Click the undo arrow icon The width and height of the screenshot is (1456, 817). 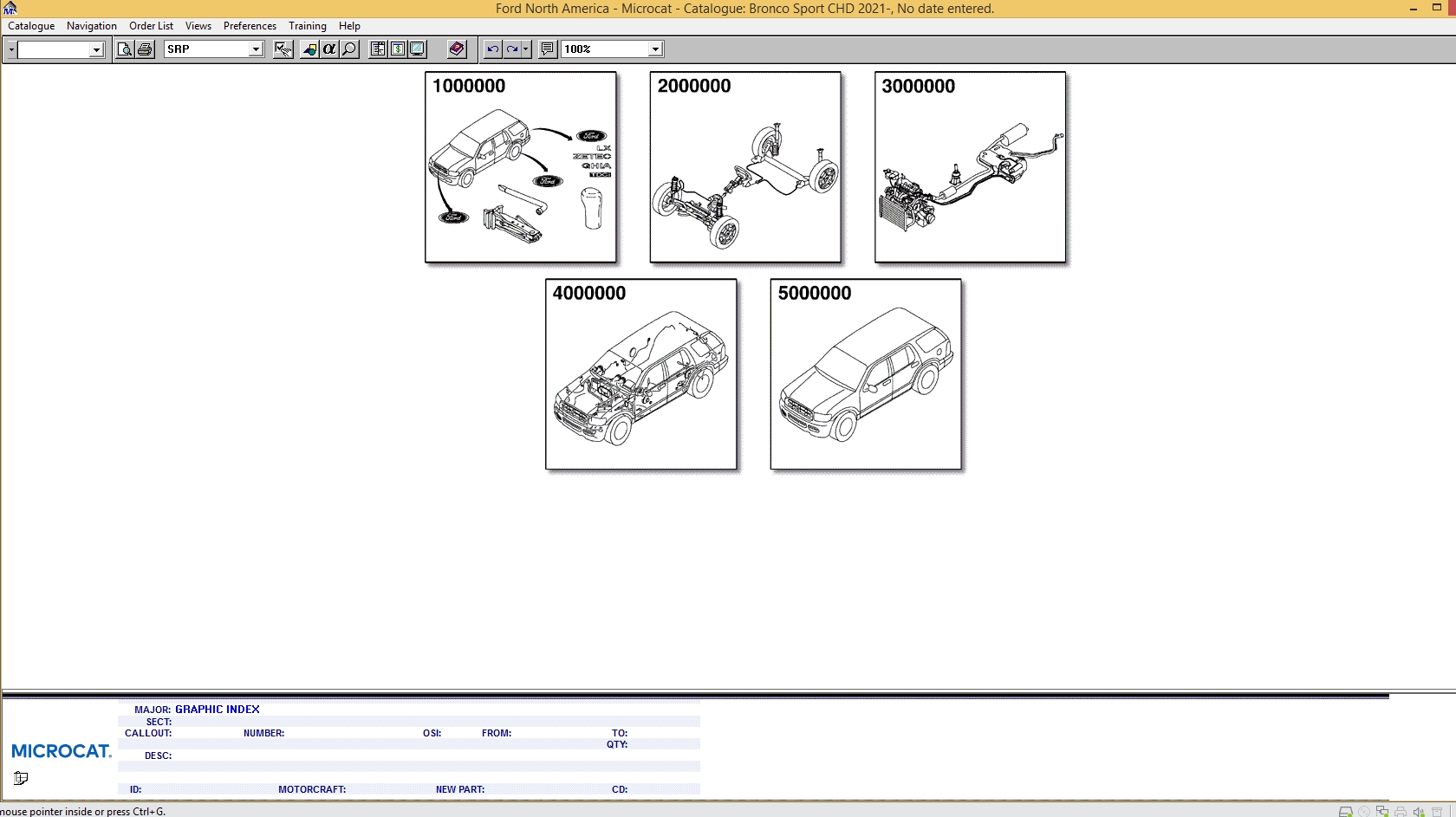click(492, 49)
